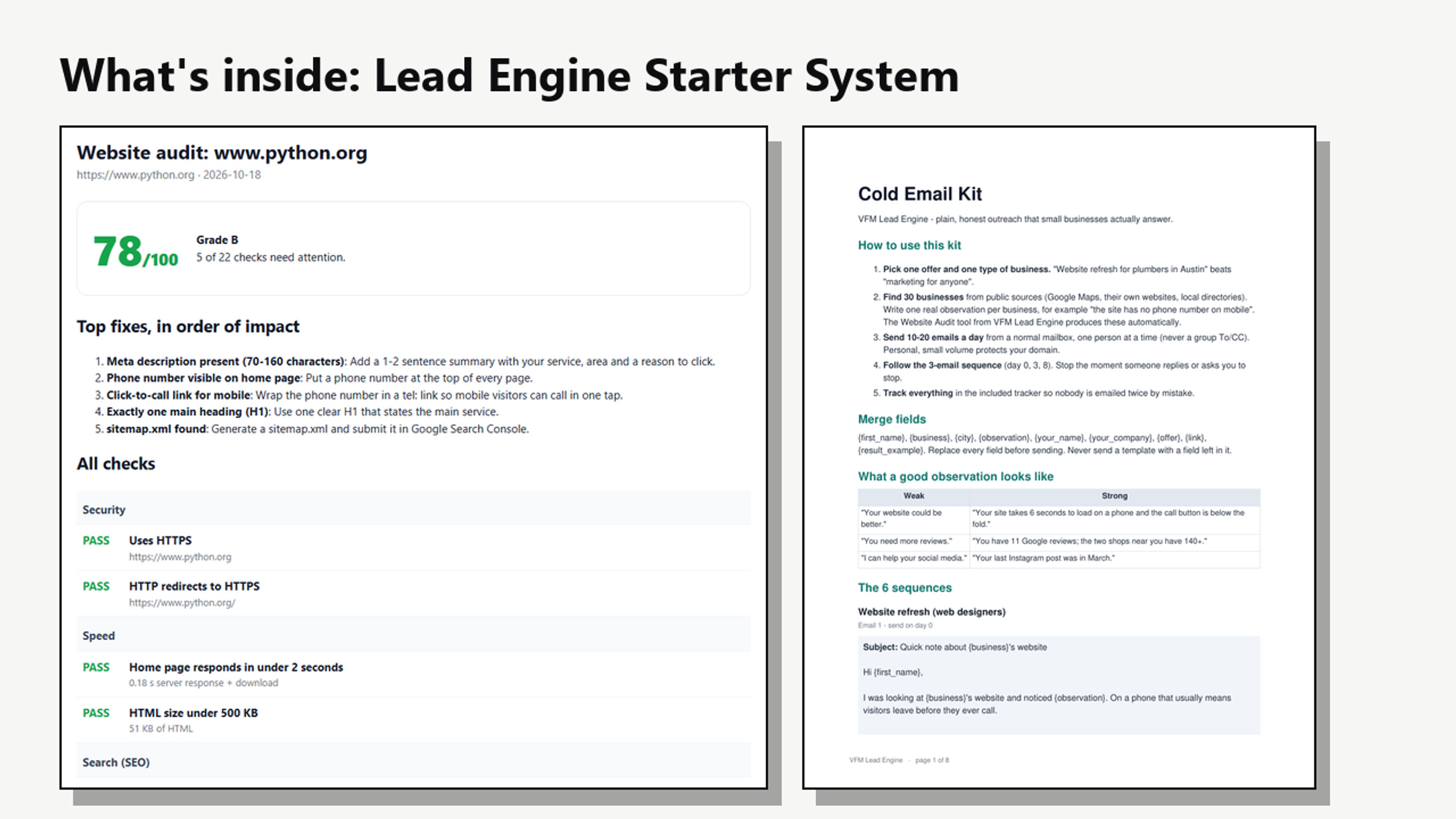
Task: Click the 'https://www.python.org - 2026-10-18' subtitle
Action: tap(169, 175)
